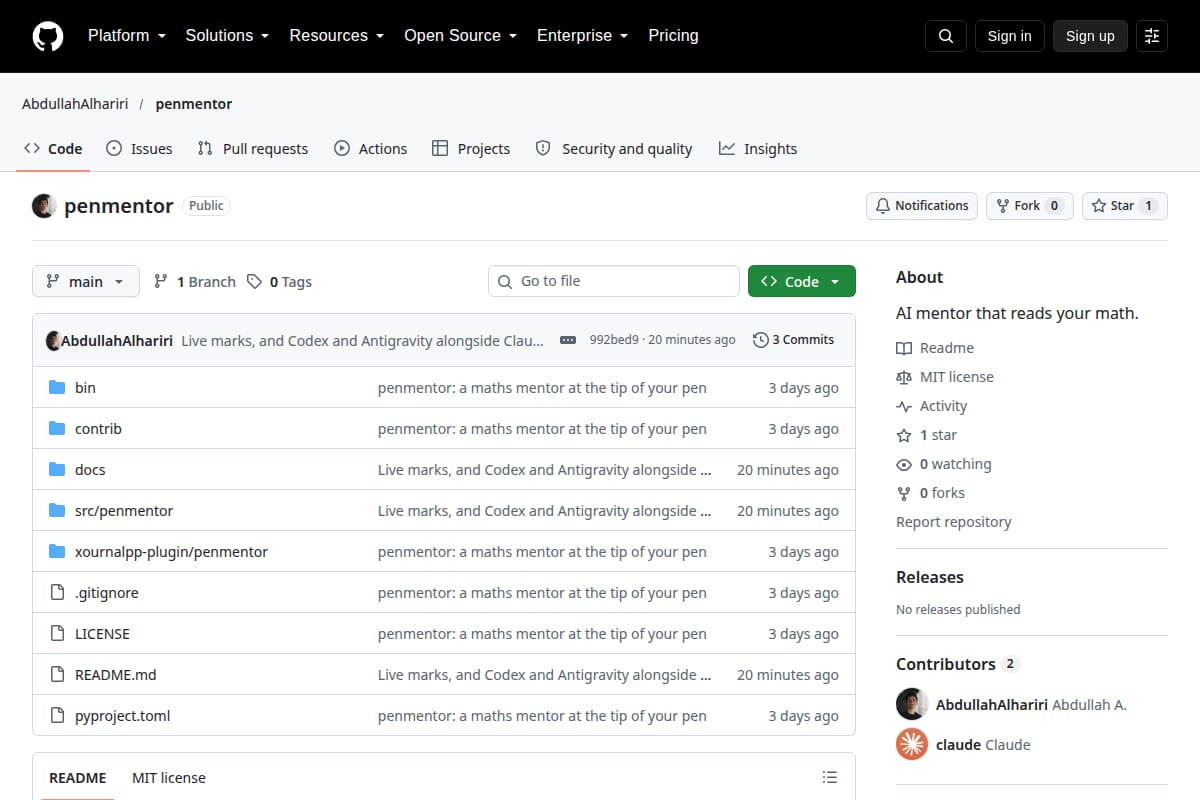Select the MIT license tab below file list
The width and height of the screenshot is (1200, 800).
[169, 778]
